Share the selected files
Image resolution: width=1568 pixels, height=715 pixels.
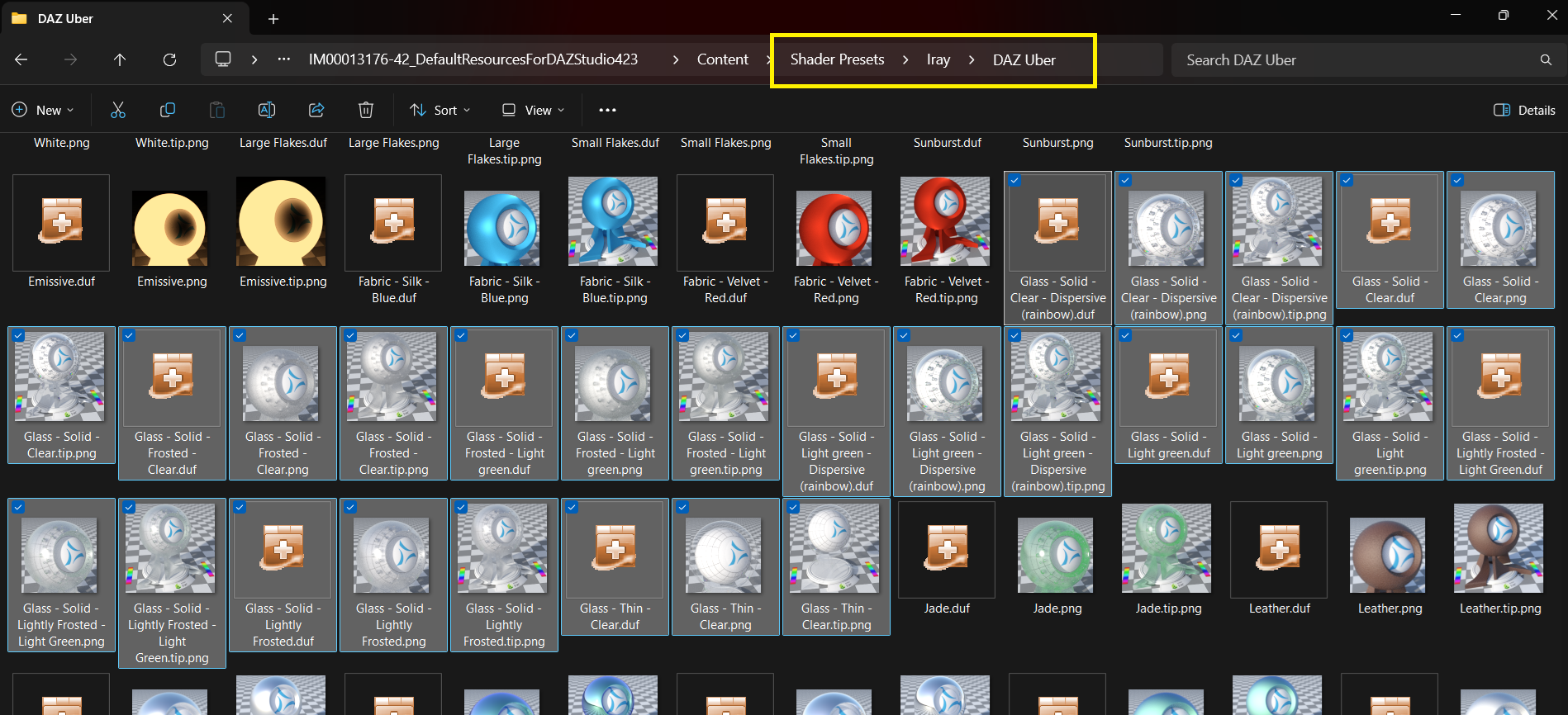316,110
